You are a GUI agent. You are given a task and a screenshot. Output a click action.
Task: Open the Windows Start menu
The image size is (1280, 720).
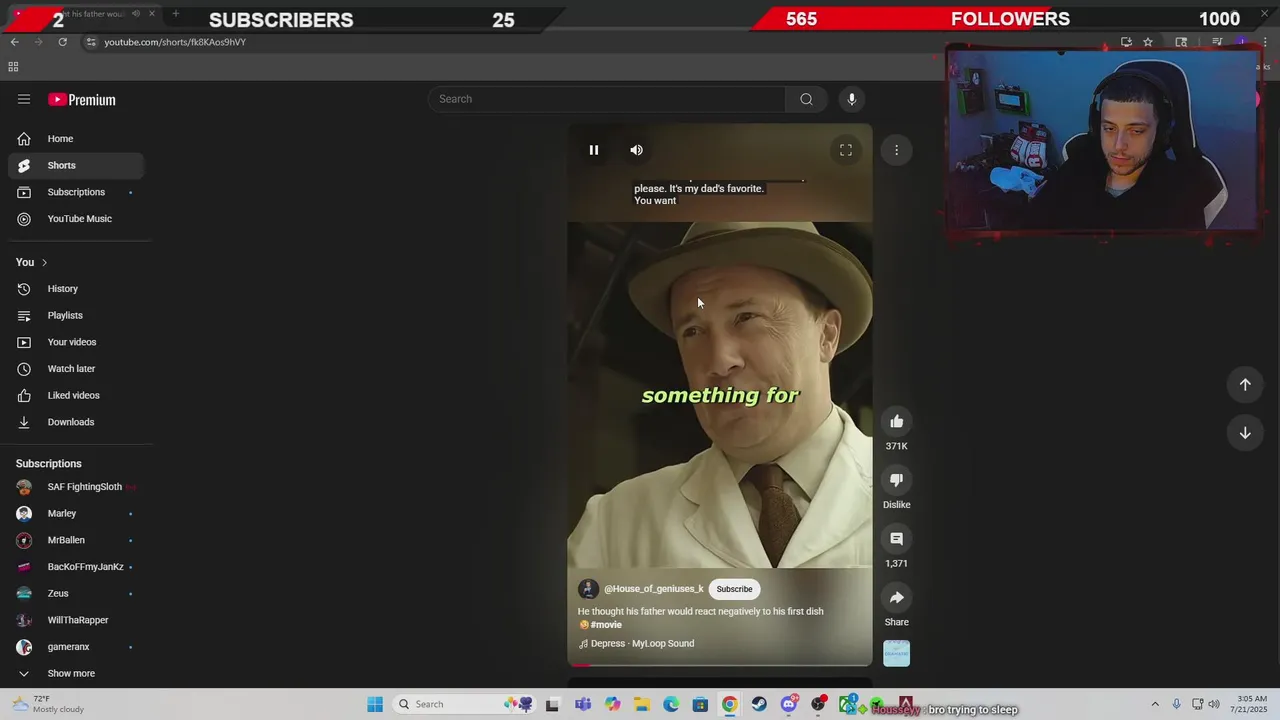coord(375,704)
